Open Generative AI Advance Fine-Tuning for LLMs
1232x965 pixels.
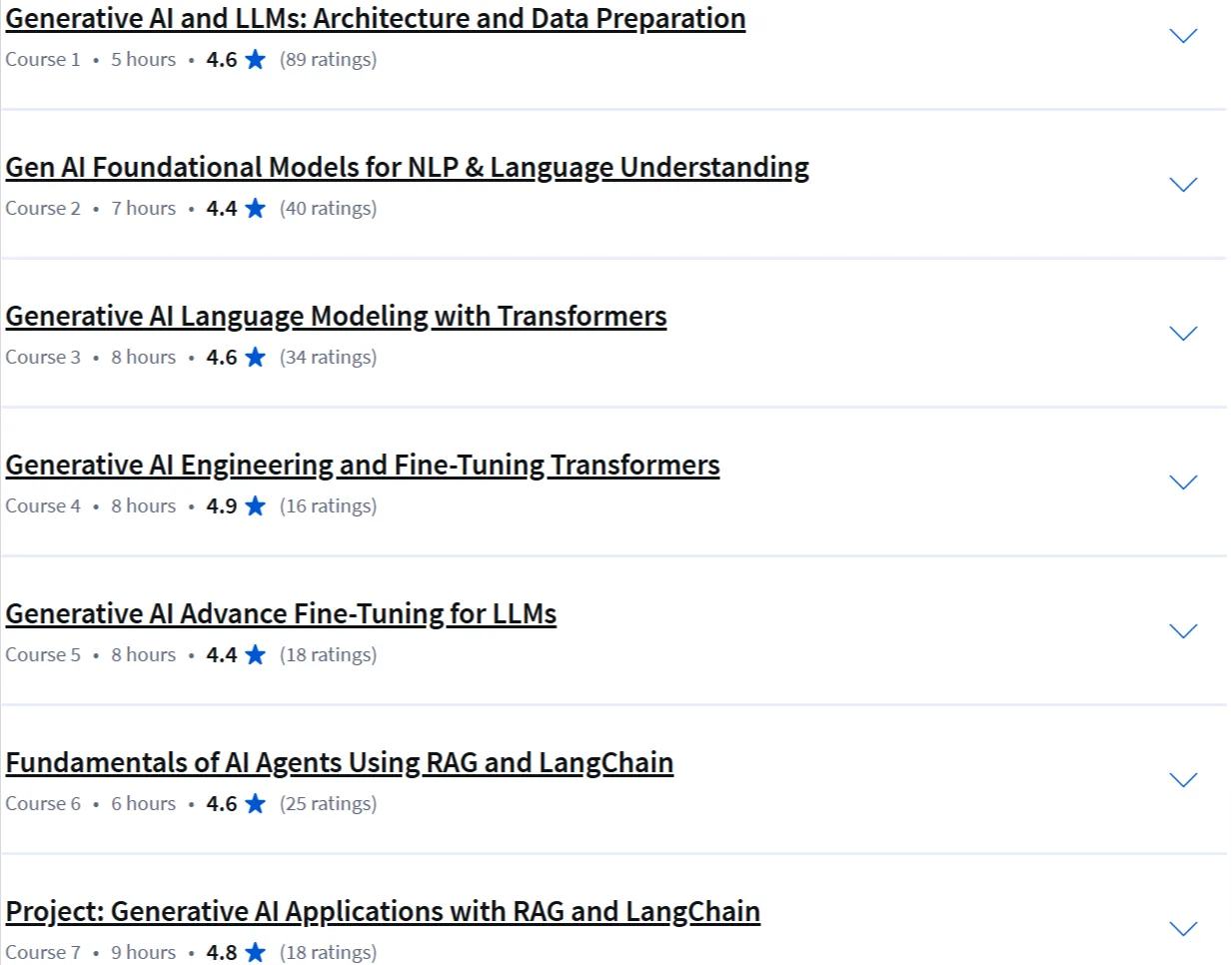[281, 614]
